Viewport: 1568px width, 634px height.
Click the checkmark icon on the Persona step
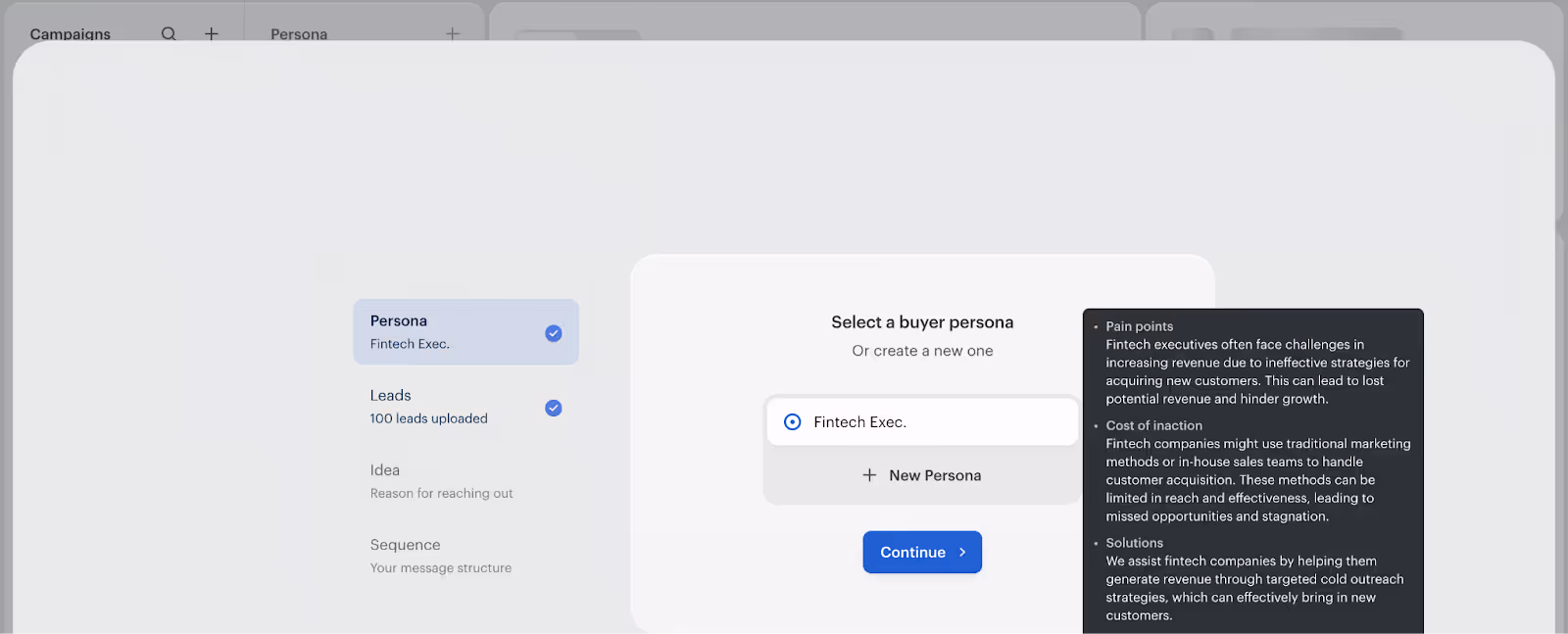pos(554,333)
